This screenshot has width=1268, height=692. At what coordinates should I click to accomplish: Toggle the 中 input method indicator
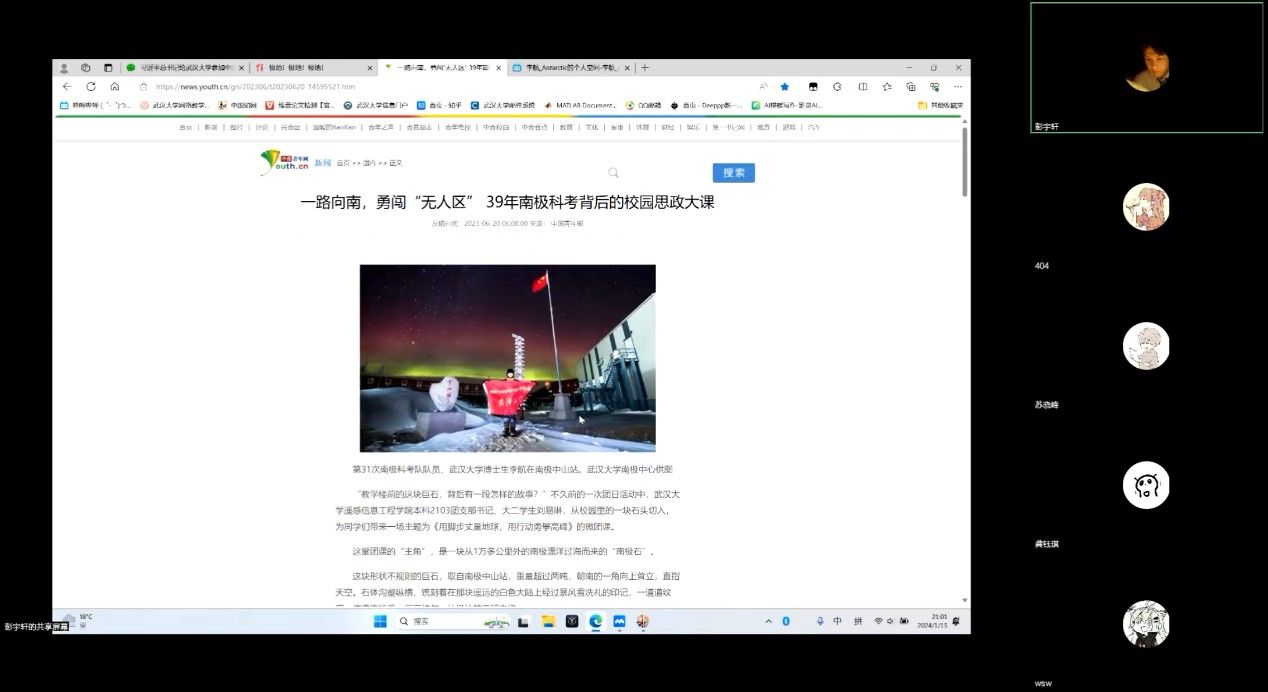[x=837, y=621]
